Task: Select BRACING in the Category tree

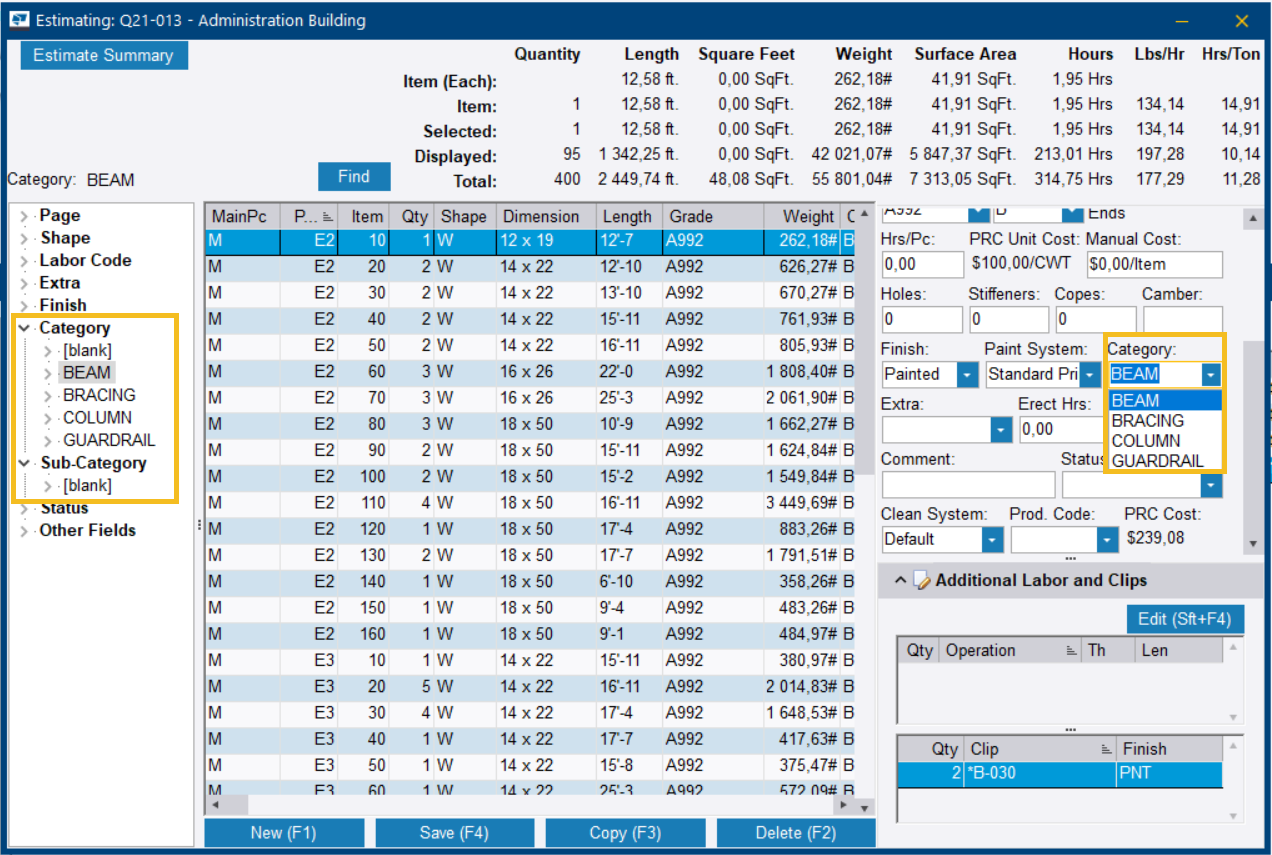Action: pos(99,395)
